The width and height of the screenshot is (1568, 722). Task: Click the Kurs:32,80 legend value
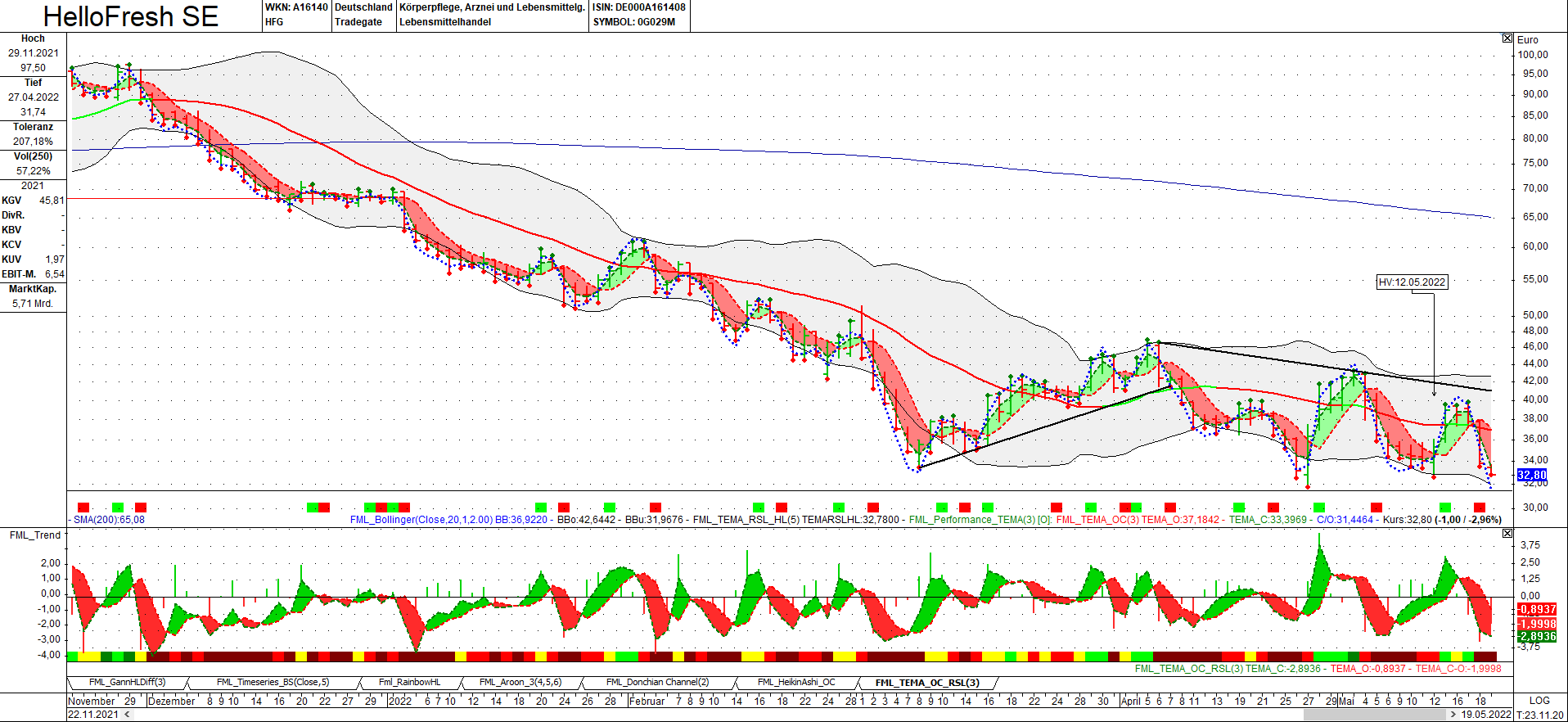(x=1408, y=520)
